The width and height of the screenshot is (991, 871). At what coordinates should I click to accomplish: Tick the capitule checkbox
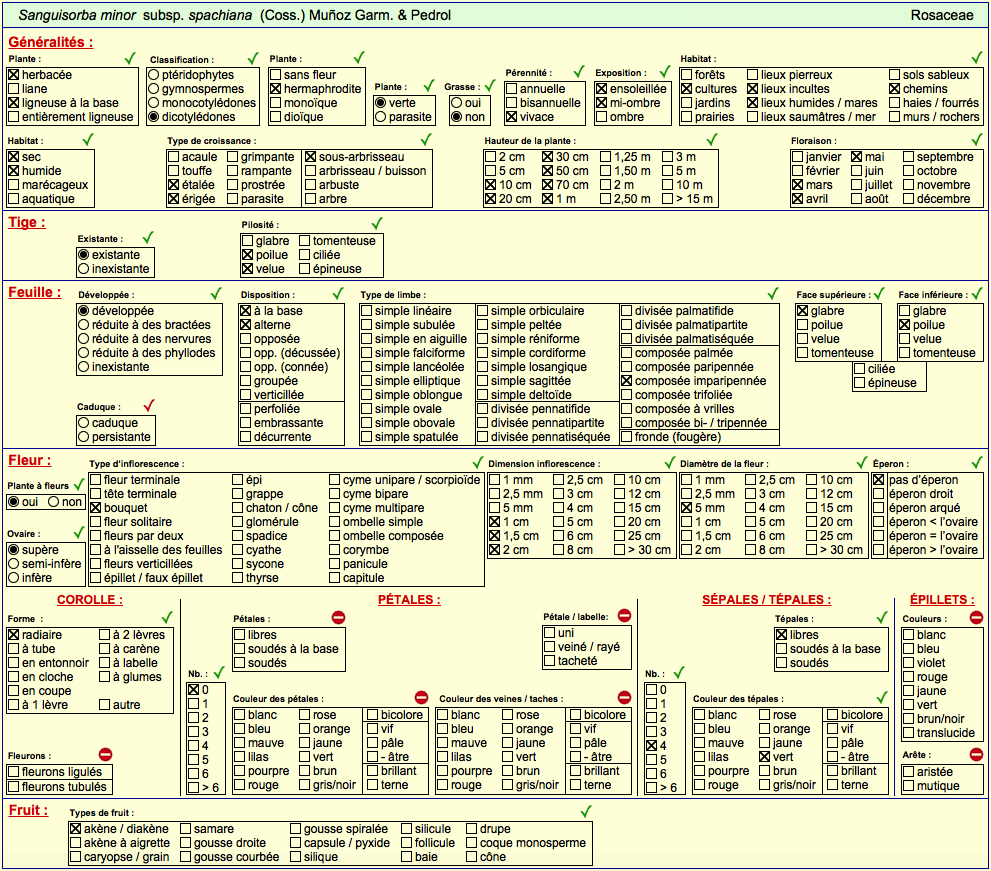335,578
